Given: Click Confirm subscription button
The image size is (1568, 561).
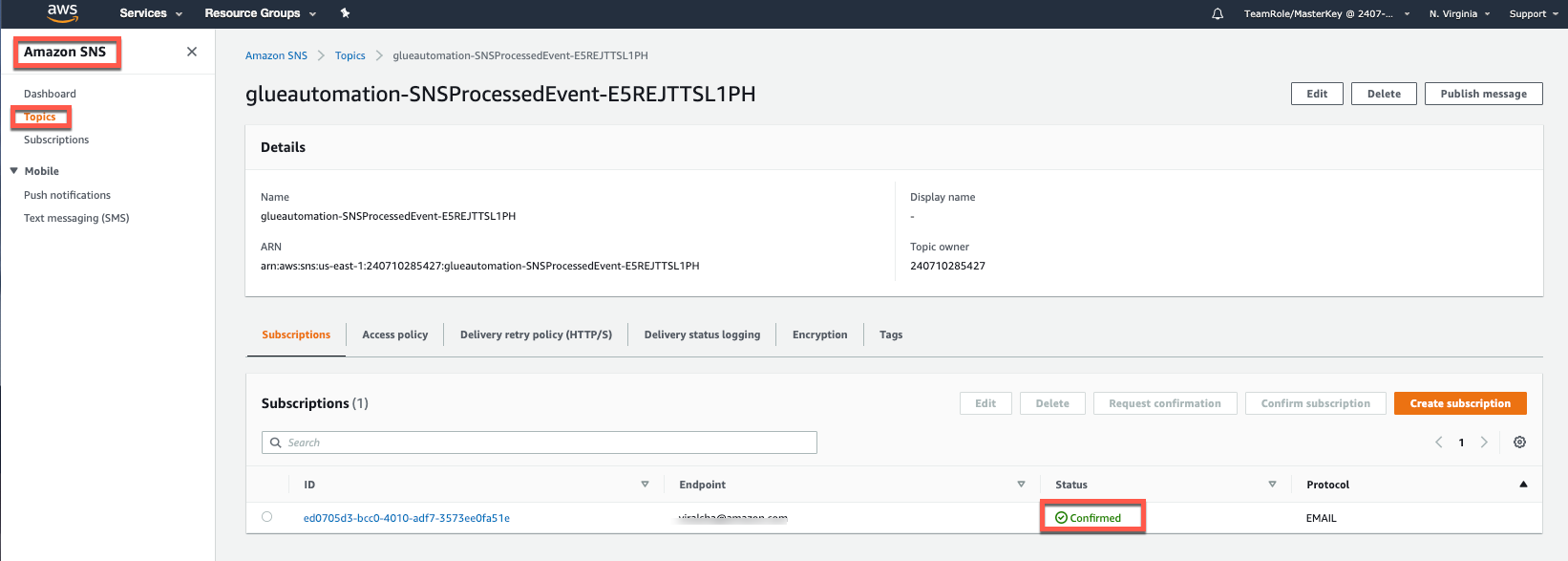Looking at the screenshot, I should pos(1315,403).
